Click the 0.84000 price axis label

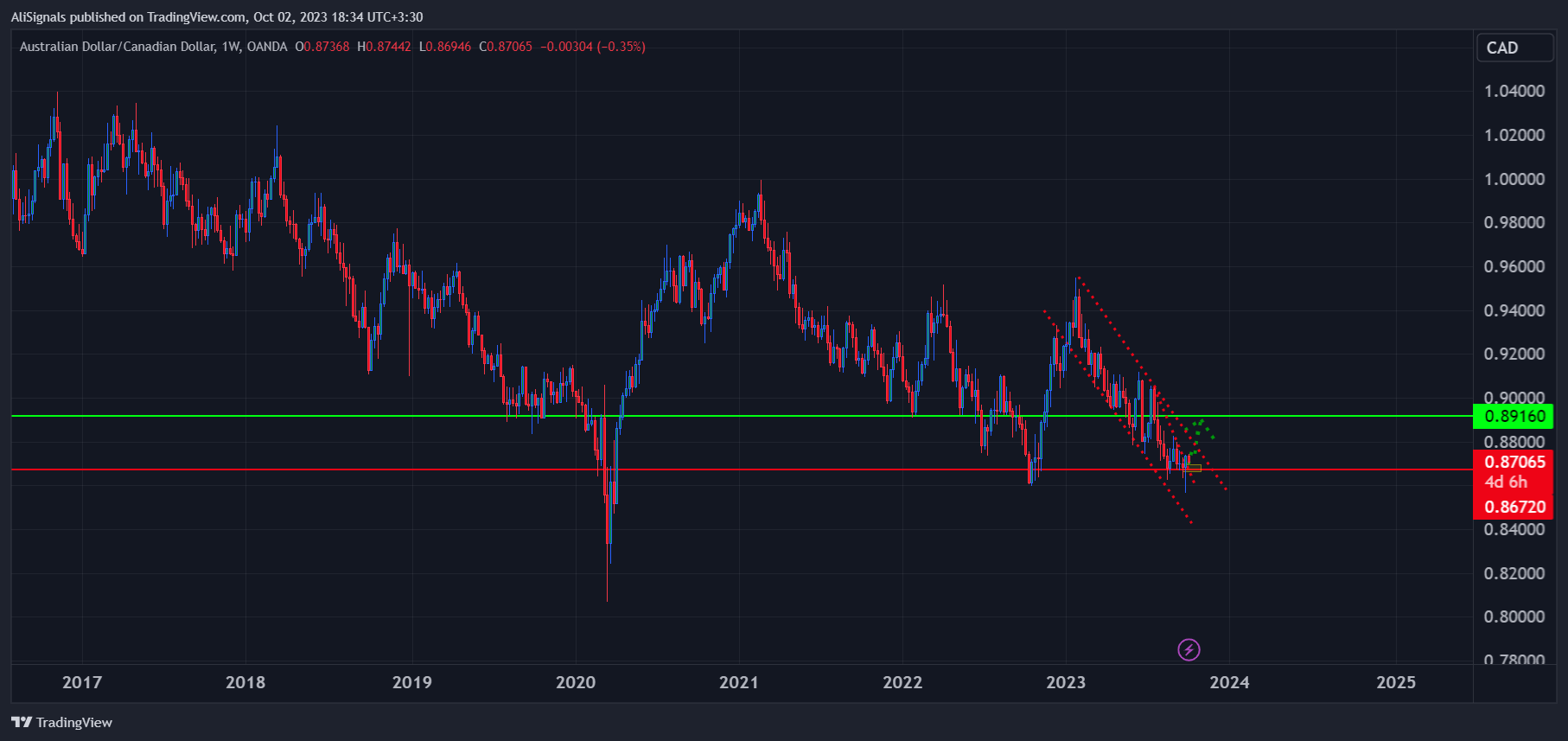click(1514, 529)
